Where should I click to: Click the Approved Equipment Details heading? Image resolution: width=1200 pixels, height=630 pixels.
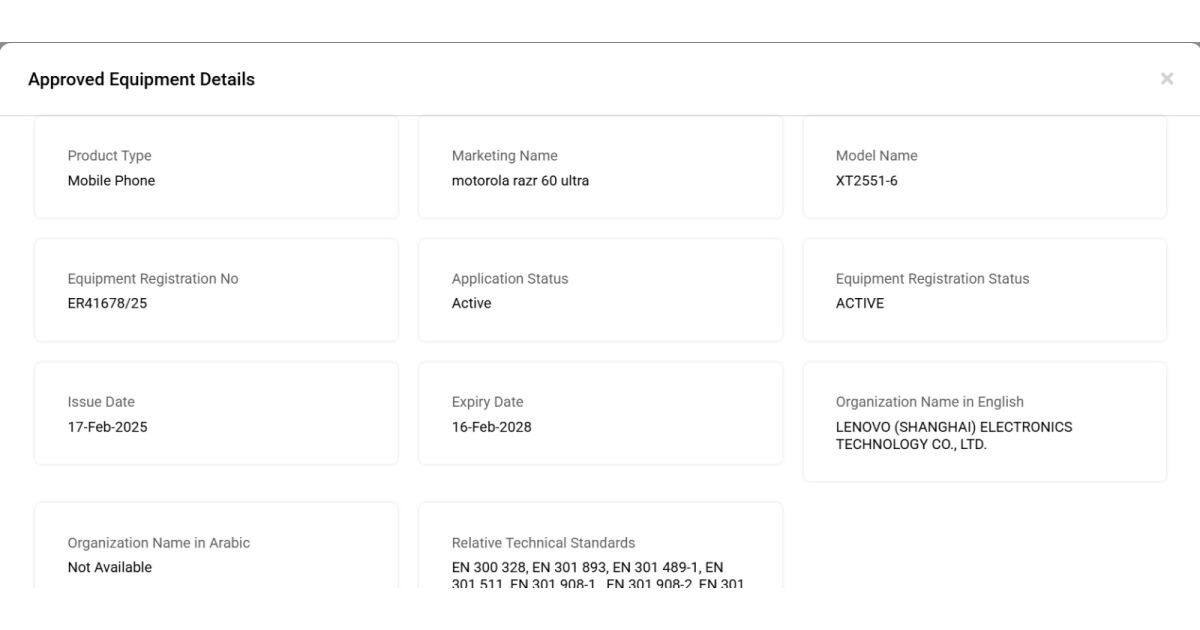coord(141,79)
